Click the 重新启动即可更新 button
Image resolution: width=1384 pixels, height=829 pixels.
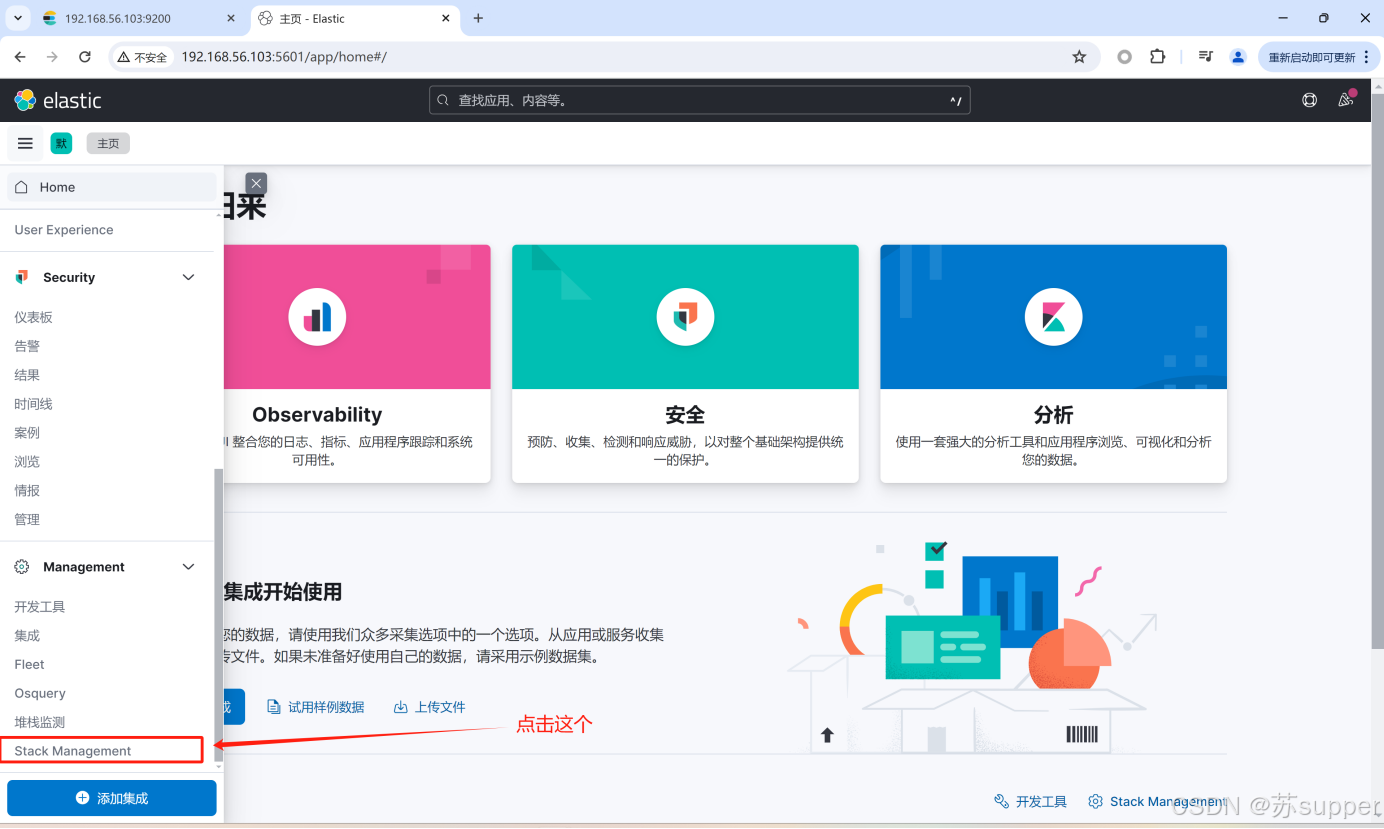pyautogui.click(x=1311, y=57)
